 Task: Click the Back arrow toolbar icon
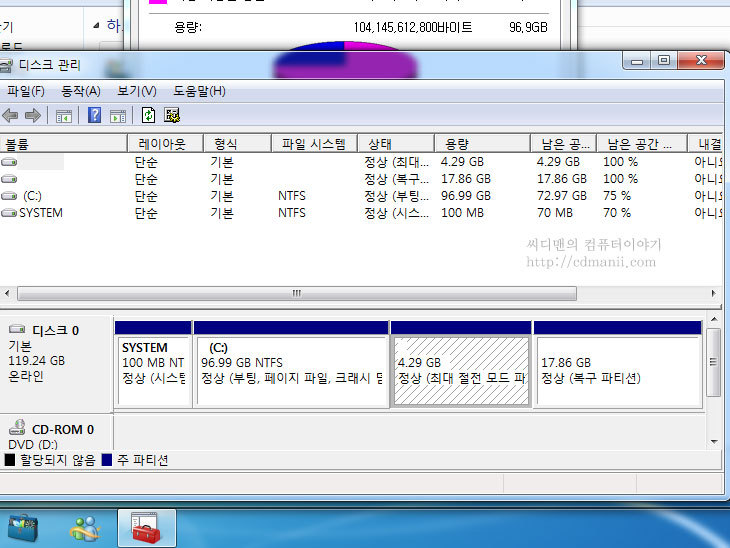pos(10,116)
